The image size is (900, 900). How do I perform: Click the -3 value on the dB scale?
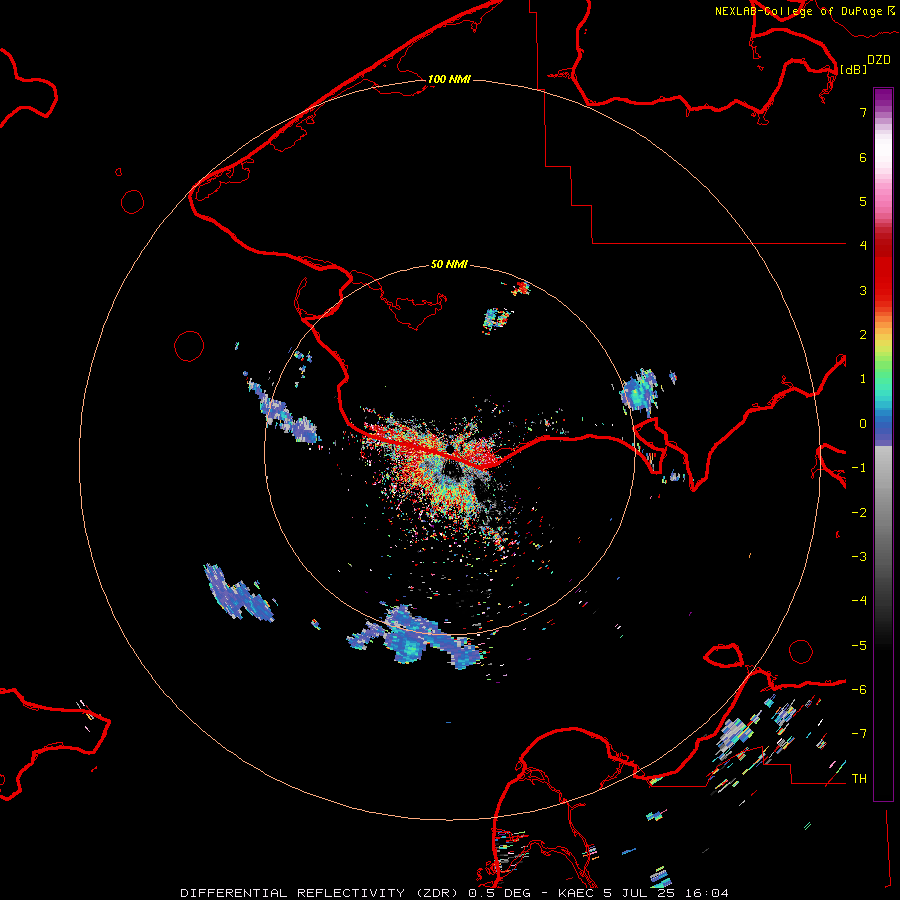coord(859,557)
